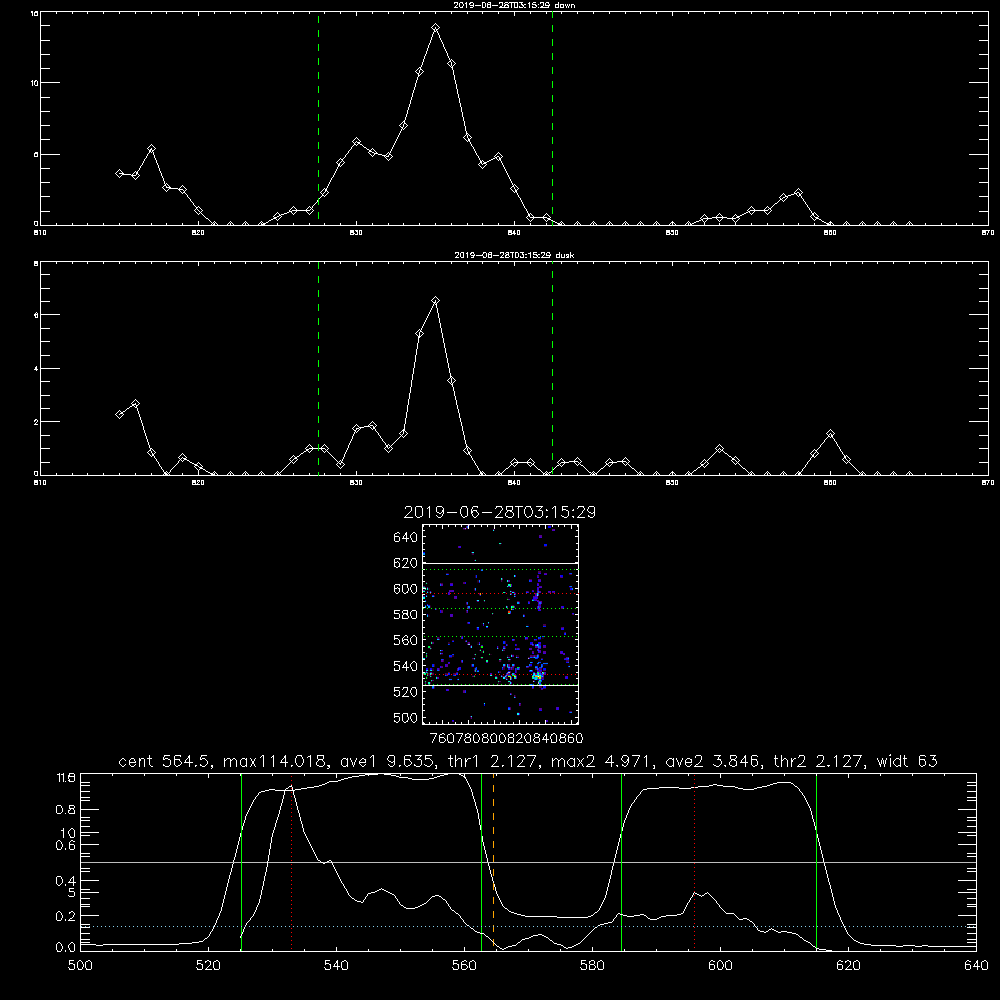This screenshot has height=1000, width=1000.
Task: Click the orange dashed center line at 564.5
Action: pos(494,861)
